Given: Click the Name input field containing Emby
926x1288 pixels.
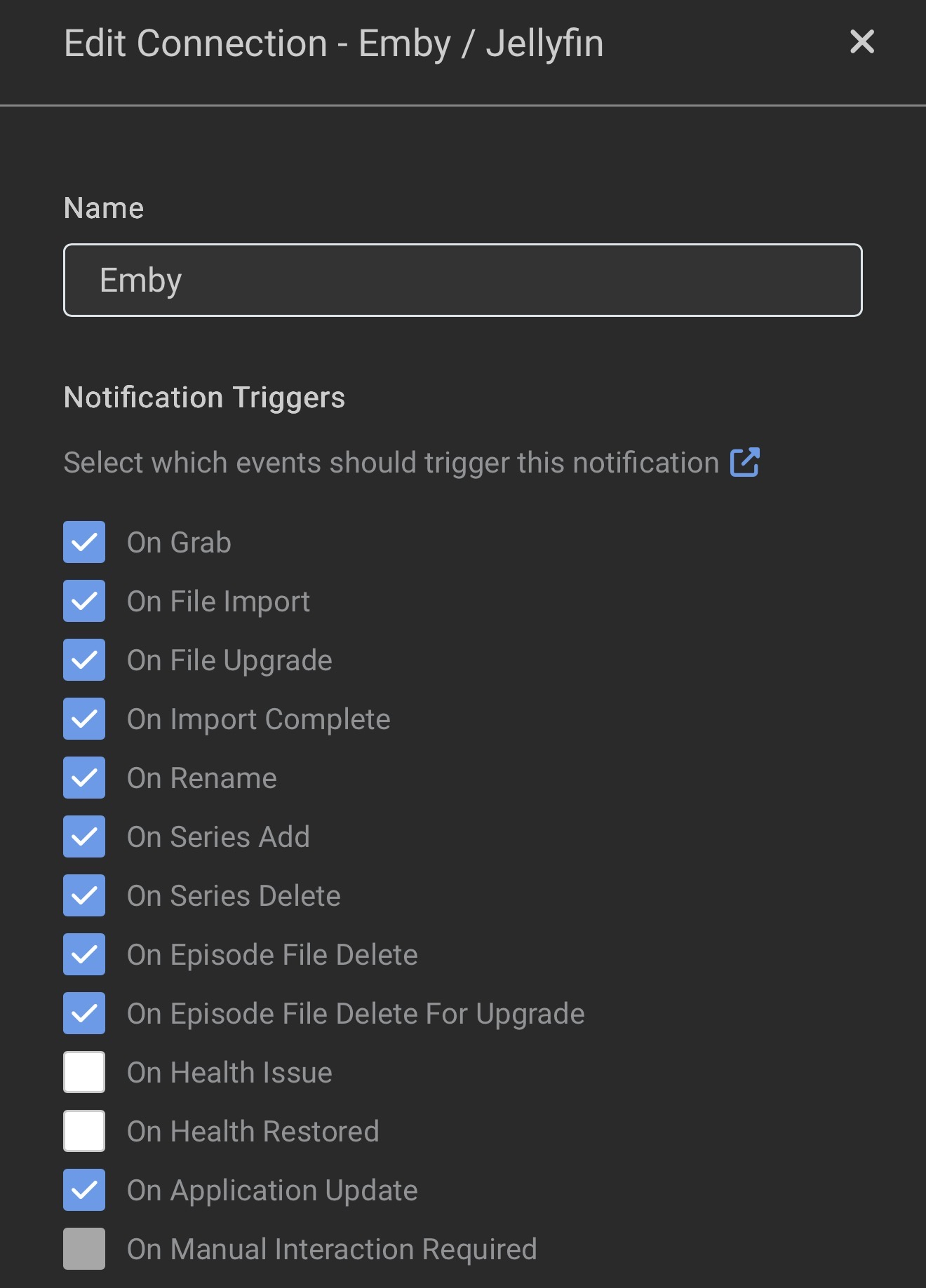Looking at the screenshot, I should click(463, 280).
